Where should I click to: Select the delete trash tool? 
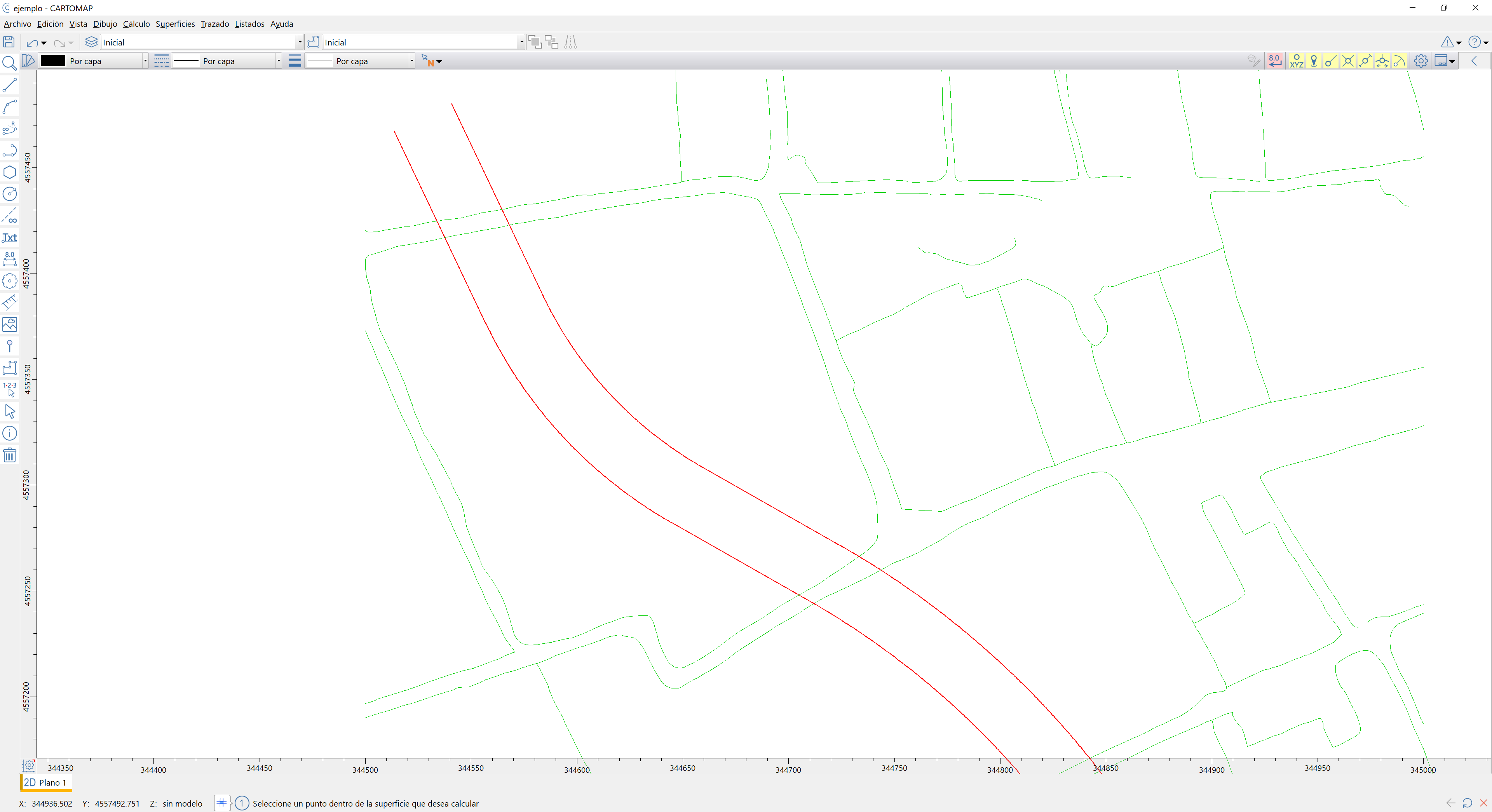[9, 455]
